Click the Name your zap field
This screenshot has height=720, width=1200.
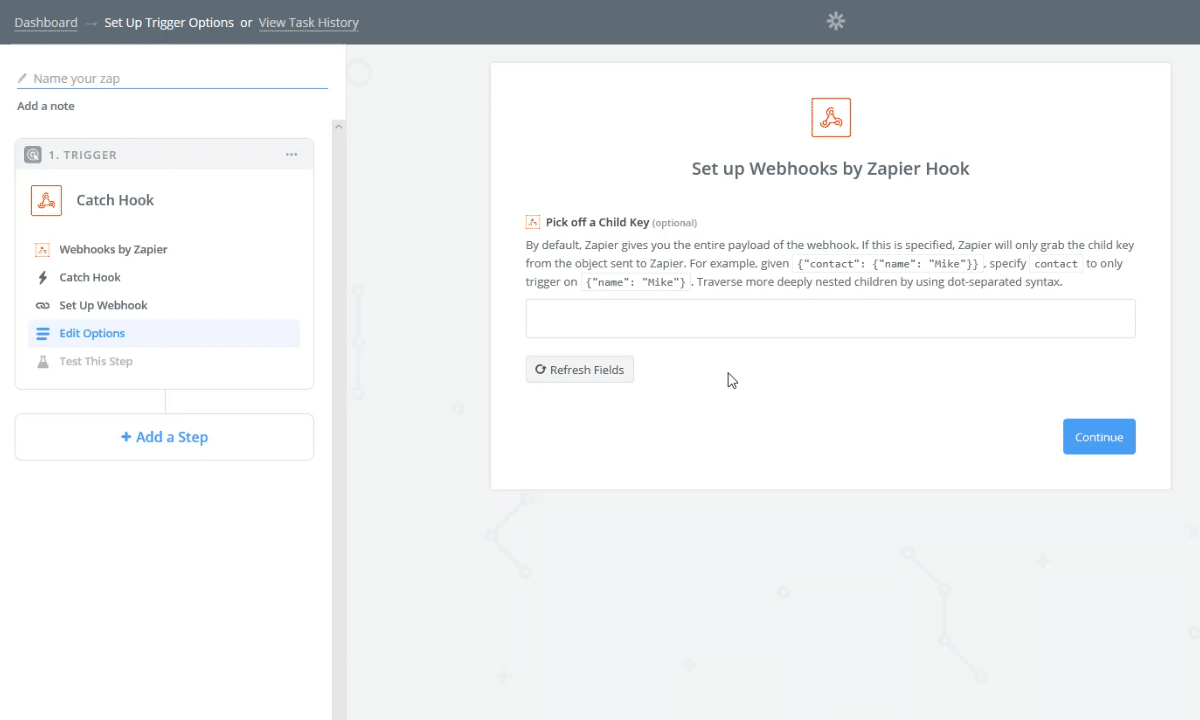tap(172, 78)
